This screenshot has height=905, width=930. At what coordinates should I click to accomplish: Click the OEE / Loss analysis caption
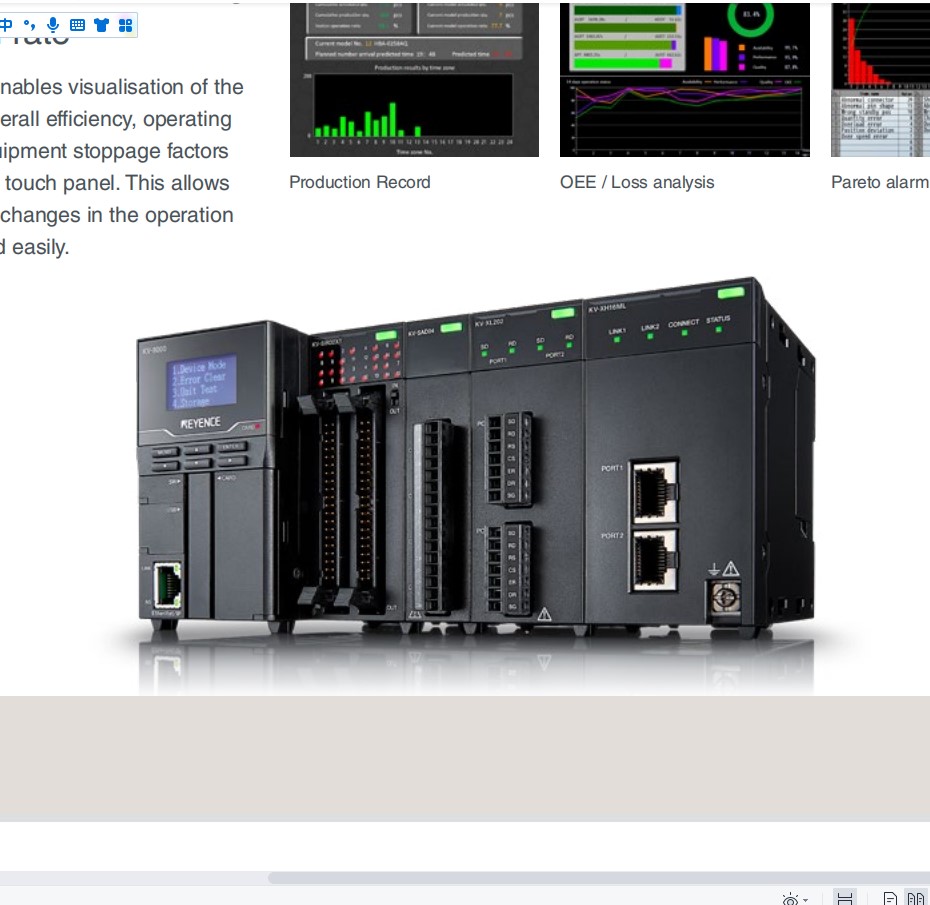[x=637, y=182]
